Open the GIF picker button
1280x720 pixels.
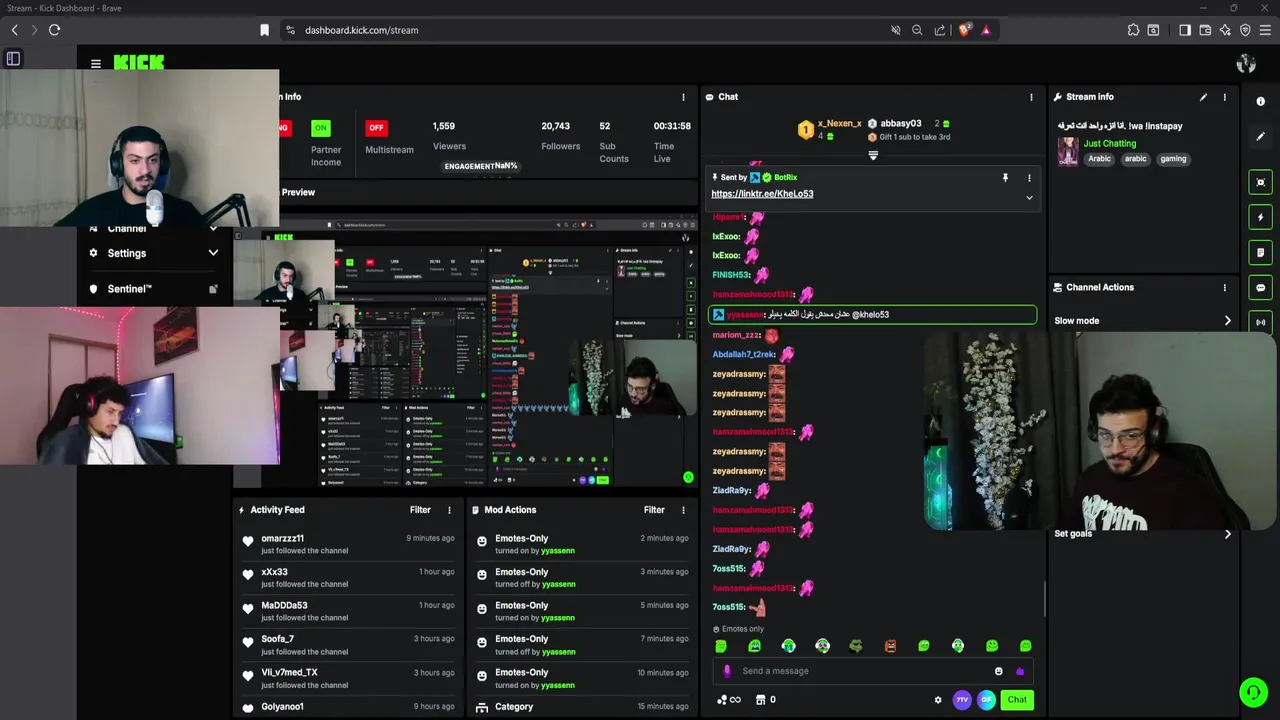[x=986, y=700]
